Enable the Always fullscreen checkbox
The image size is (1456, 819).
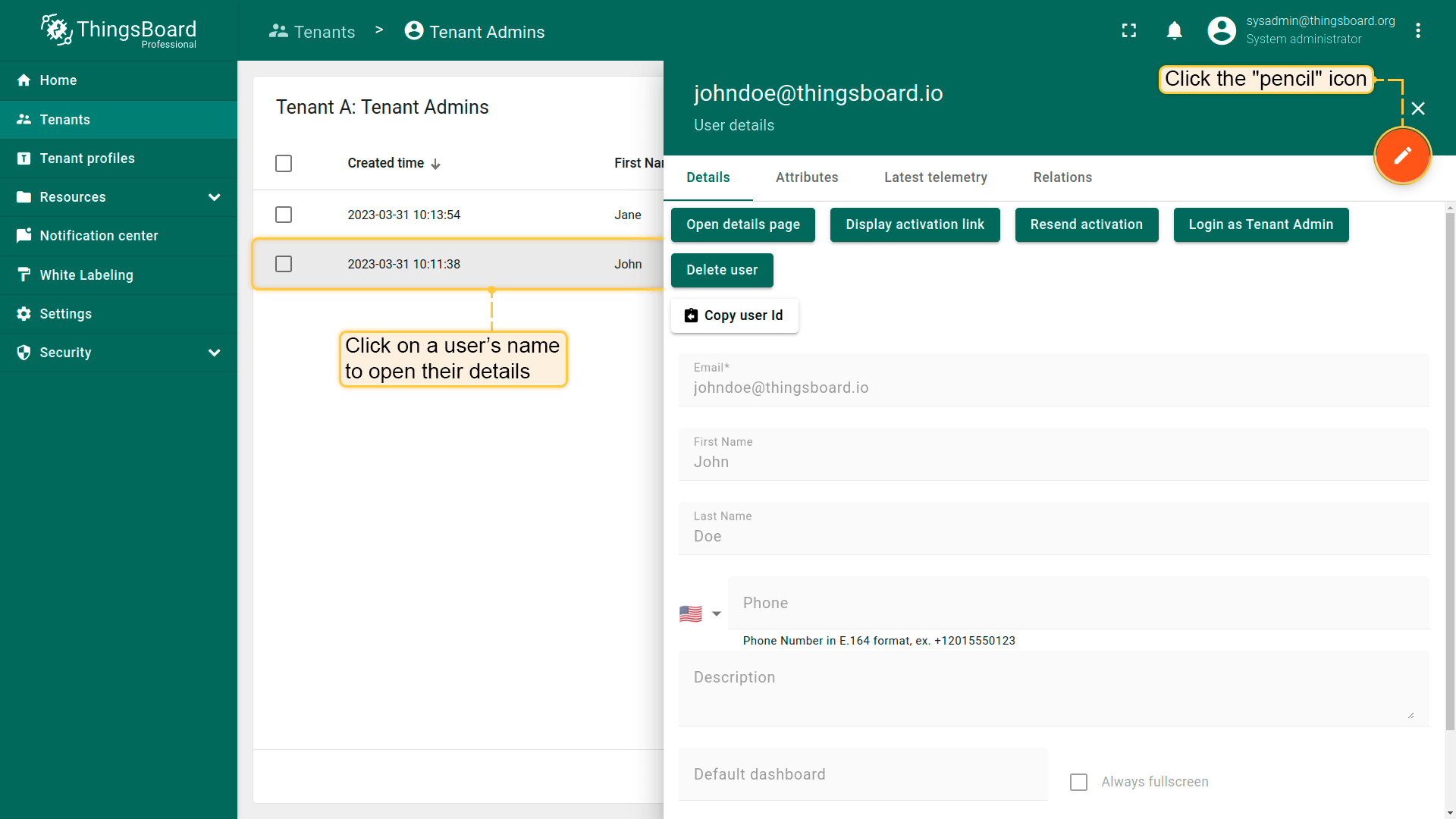pos(1078,782)
